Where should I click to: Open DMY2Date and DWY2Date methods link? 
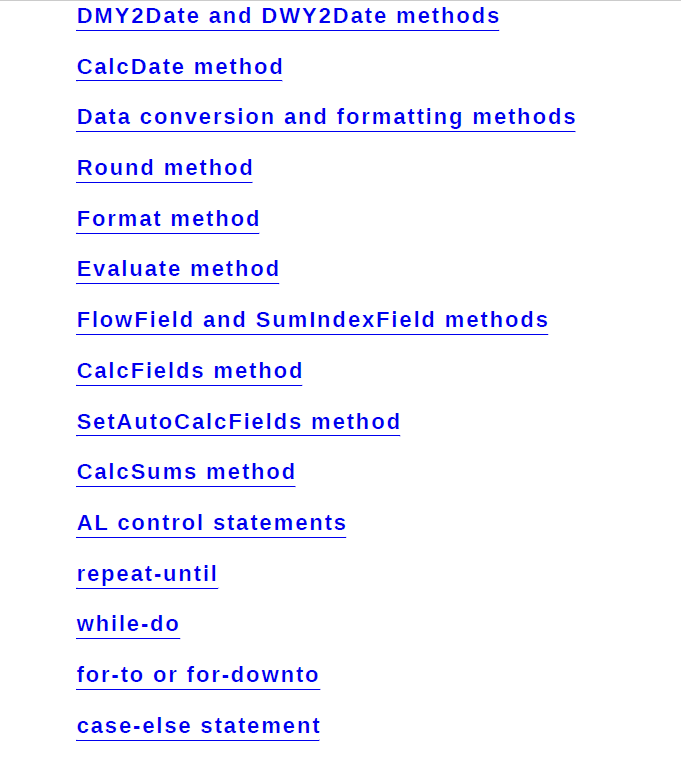click(288, 16)
